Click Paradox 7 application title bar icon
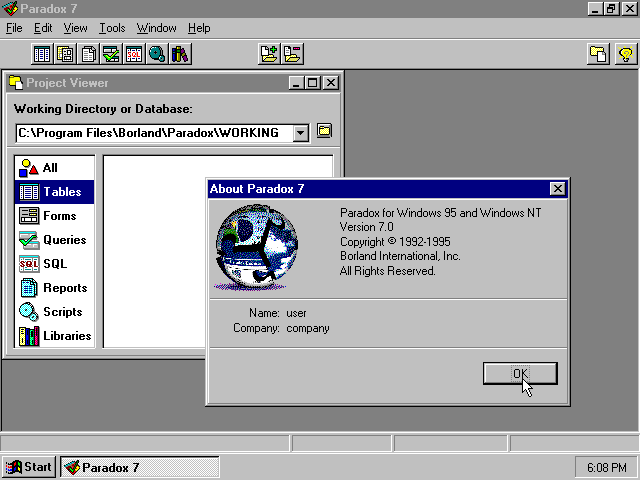 coord(10,8)
